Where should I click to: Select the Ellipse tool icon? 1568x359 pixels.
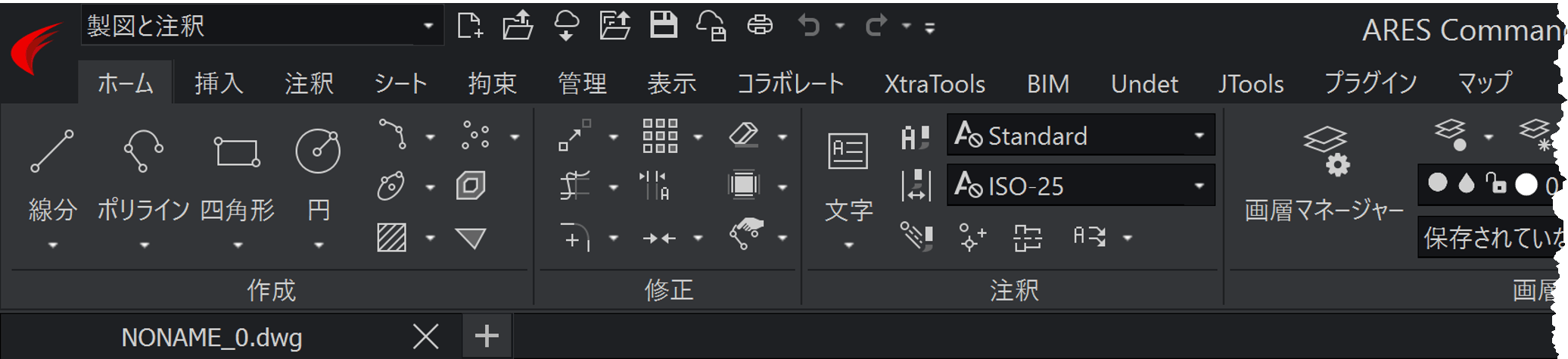(x=391, y=186)
